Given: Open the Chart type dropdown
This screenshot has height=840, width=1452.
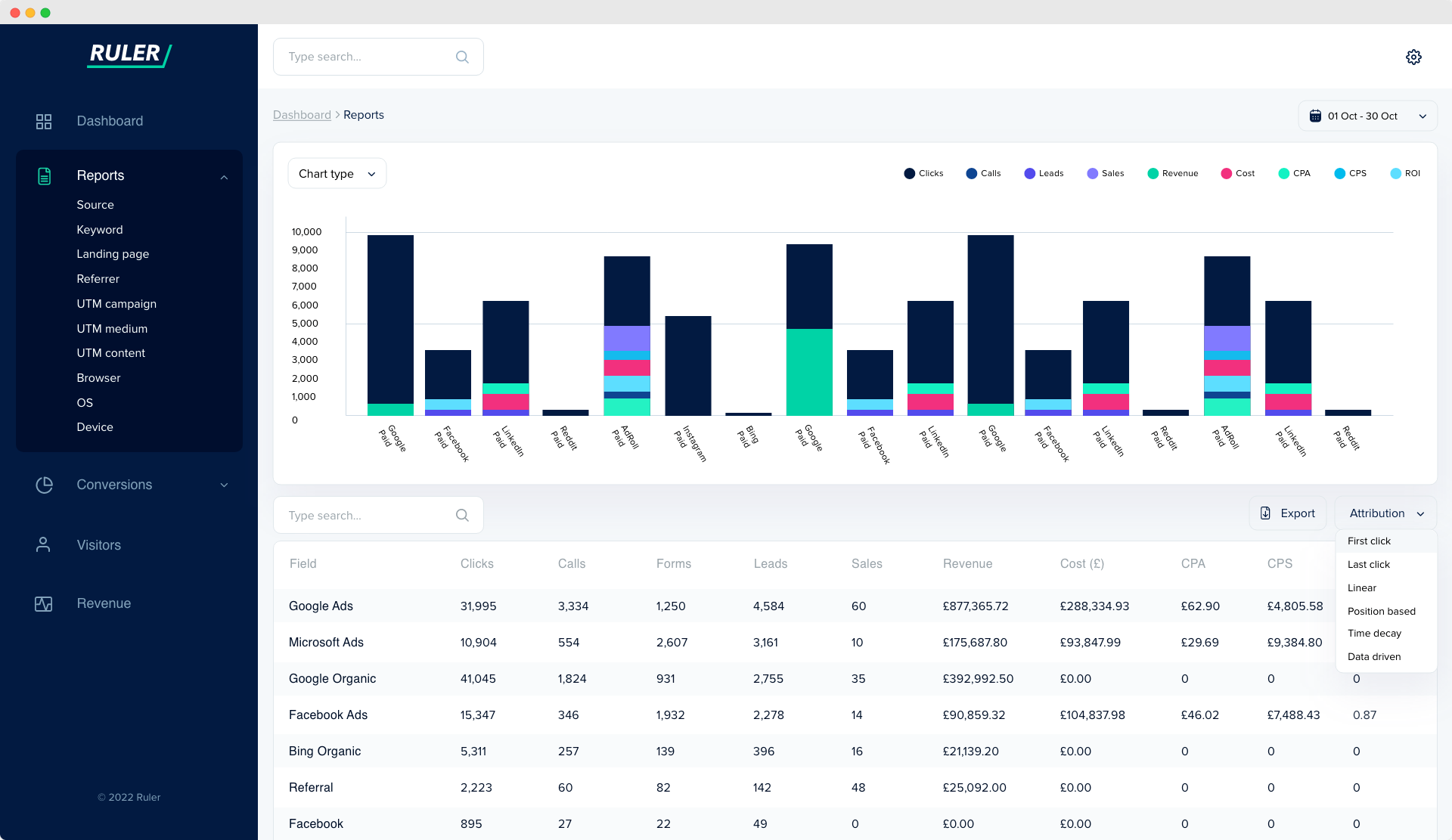Looking at the screenshot, I should pos(337,173).
